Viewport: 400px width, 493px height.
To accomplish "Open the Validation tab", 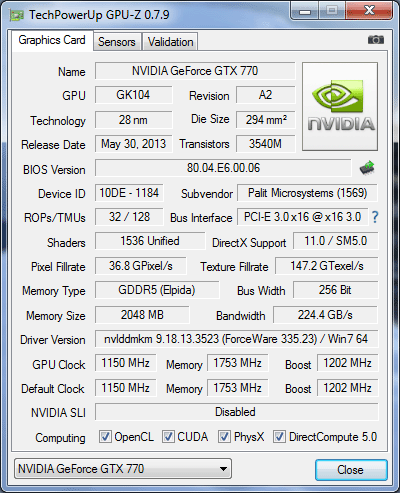I will [170, 42].
